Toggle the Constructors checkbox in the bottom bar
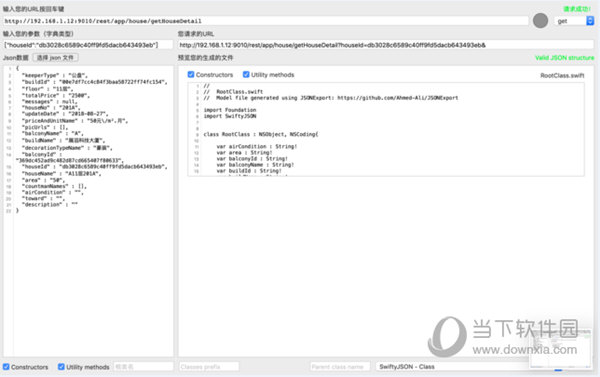Viewport: 600px width, 377px height. point(6,367)
